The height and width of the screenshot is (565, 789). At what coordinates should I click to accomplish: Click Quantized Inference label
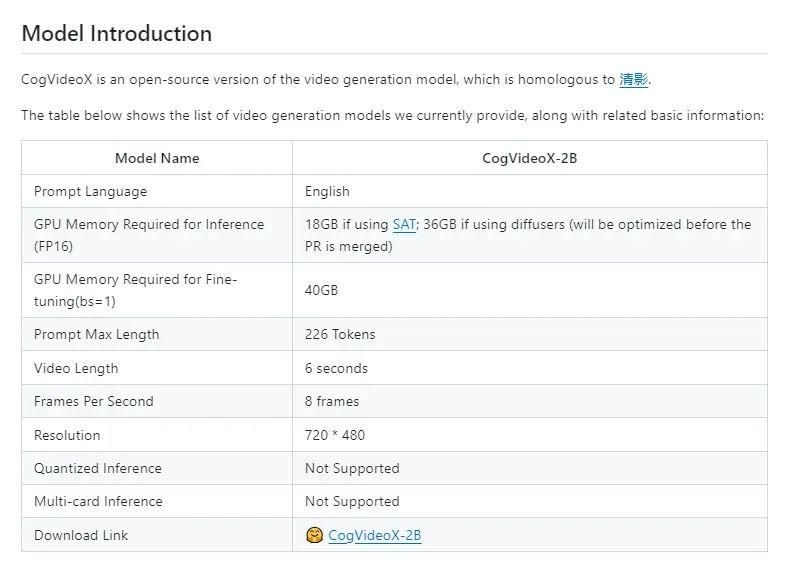[98, 468]
